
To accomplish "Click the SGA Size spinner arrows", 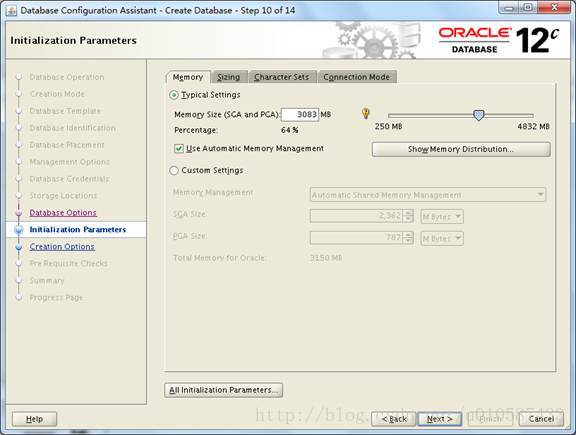I will coord(408,216).
